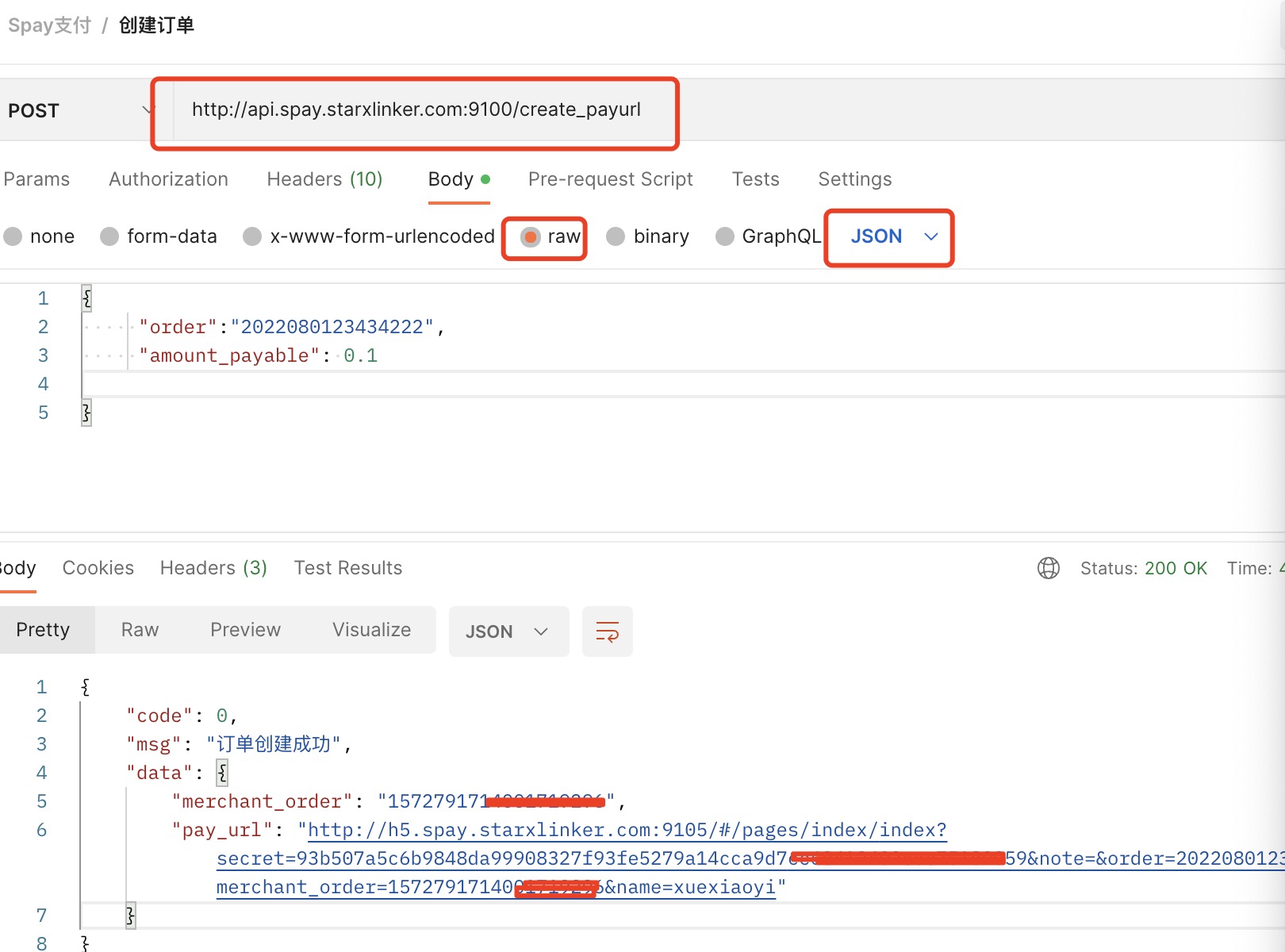Switch to the Authorization tab

pyautogui.click(x=168, y=179)
